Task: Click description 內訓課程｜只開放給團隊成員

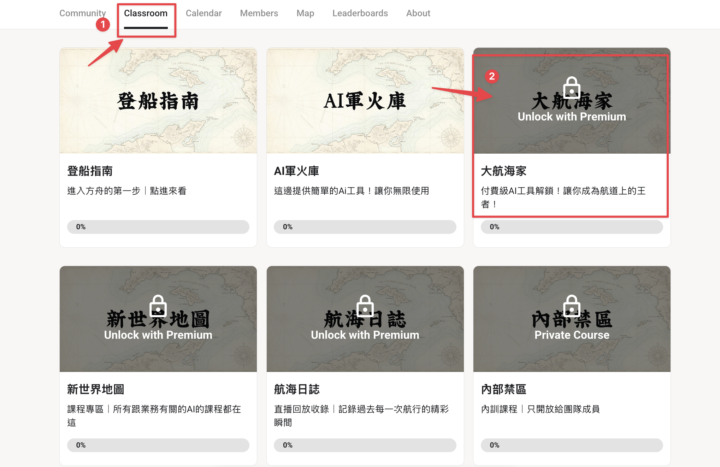Action: [540, 409]
